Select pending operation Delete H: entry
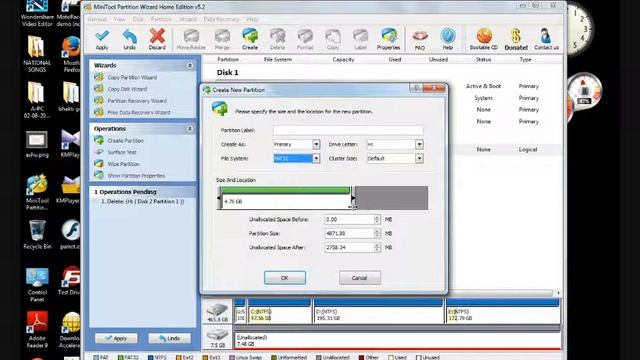 [x=142, y=202]
